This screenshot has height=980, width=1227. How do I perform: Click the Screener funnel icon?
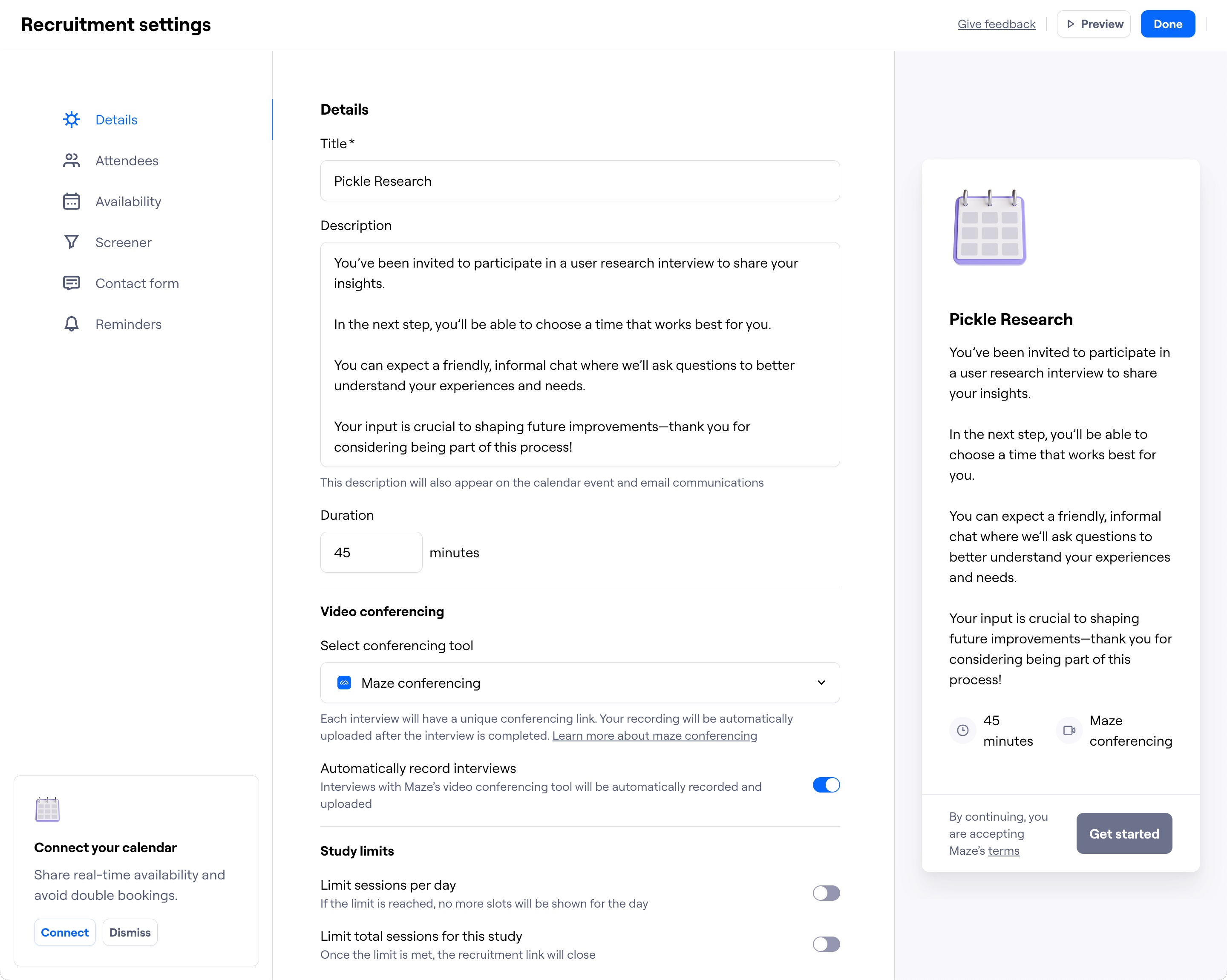click(71, 242)
